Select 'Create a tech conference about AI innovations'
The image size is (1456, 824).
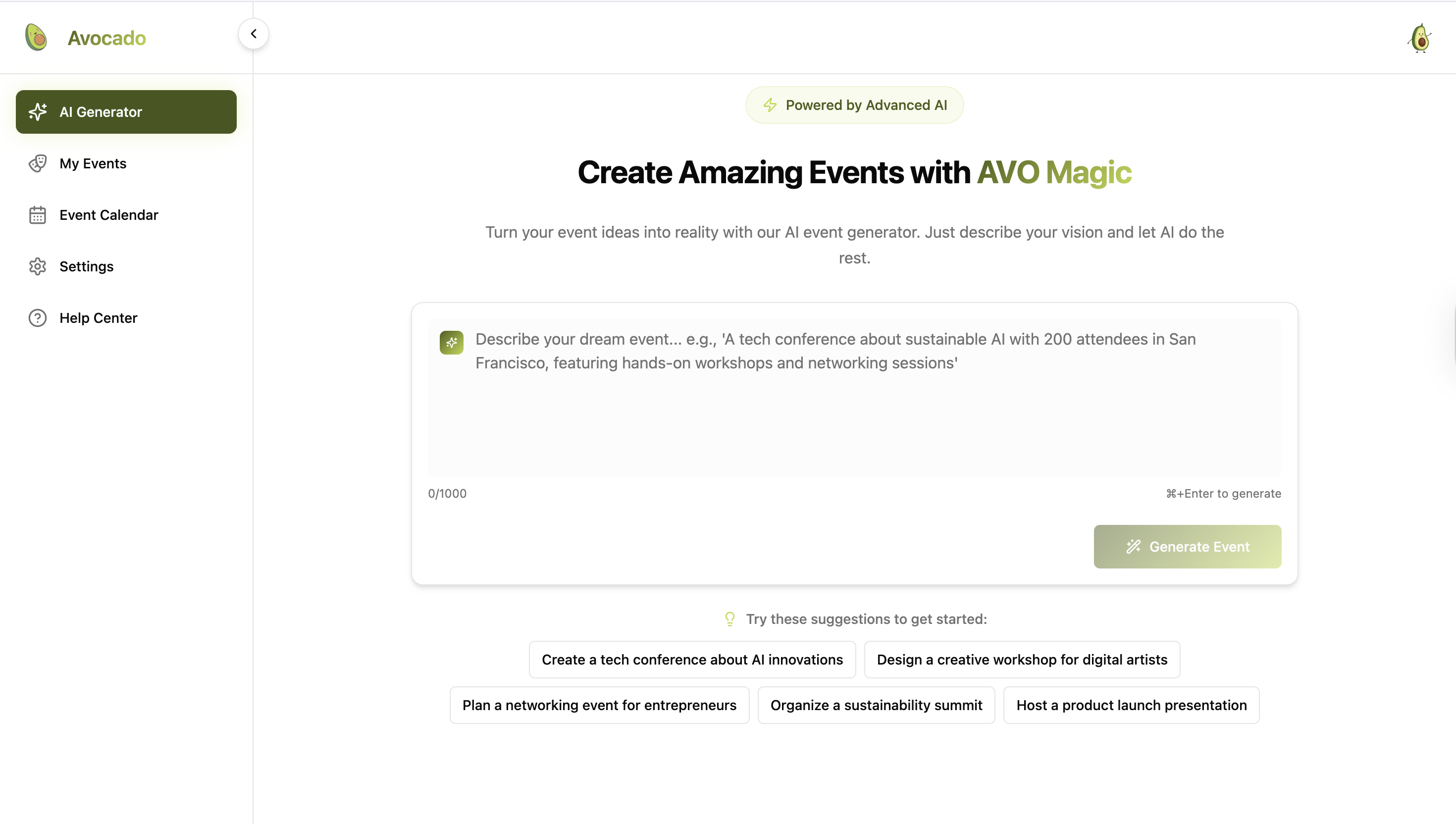[x=692, y=659]
